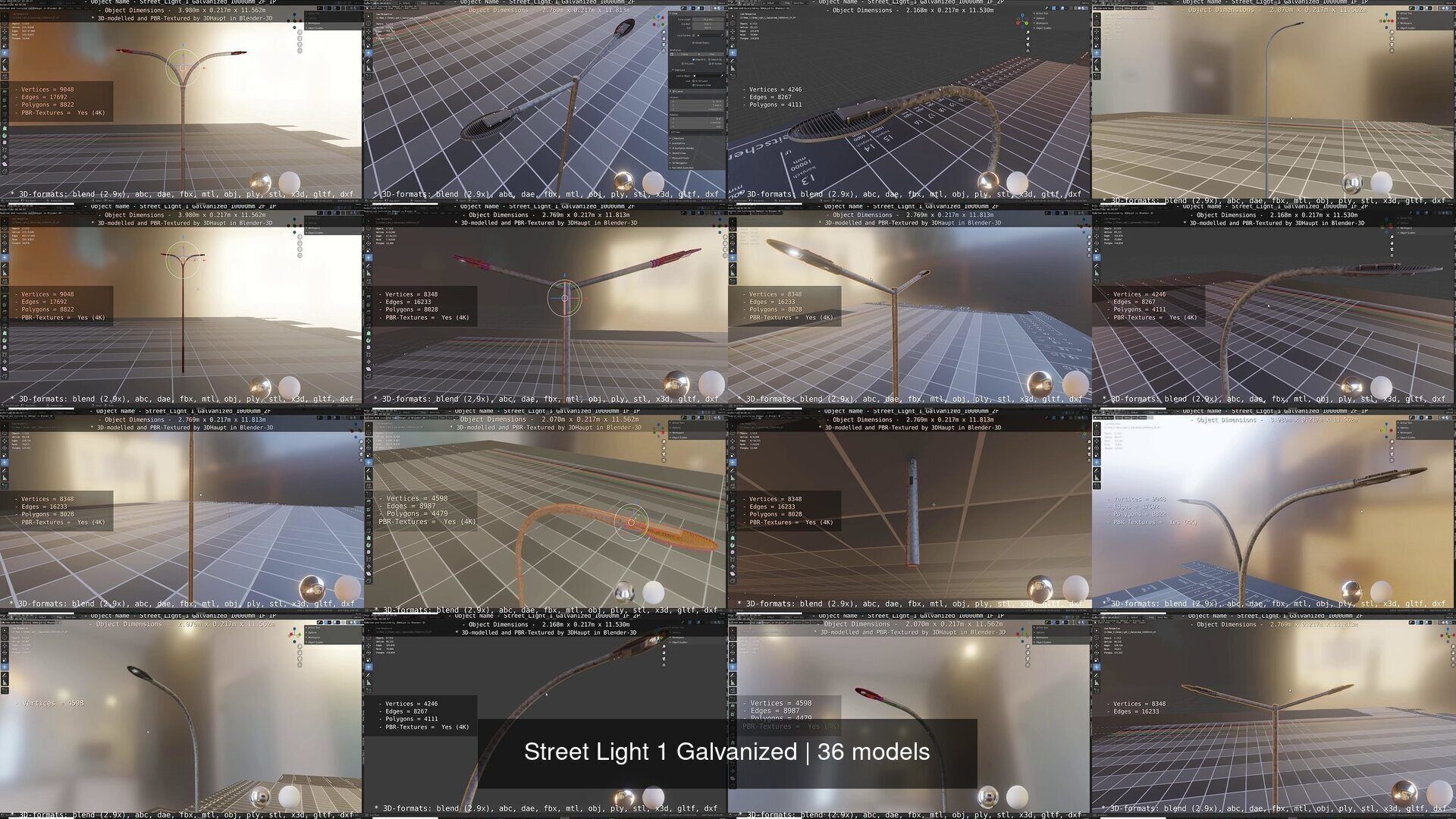This screenshot has height=819, width=1456.
Task: Collapse View Lock section in open View sidebar
Action: click(x=679, y=70)
